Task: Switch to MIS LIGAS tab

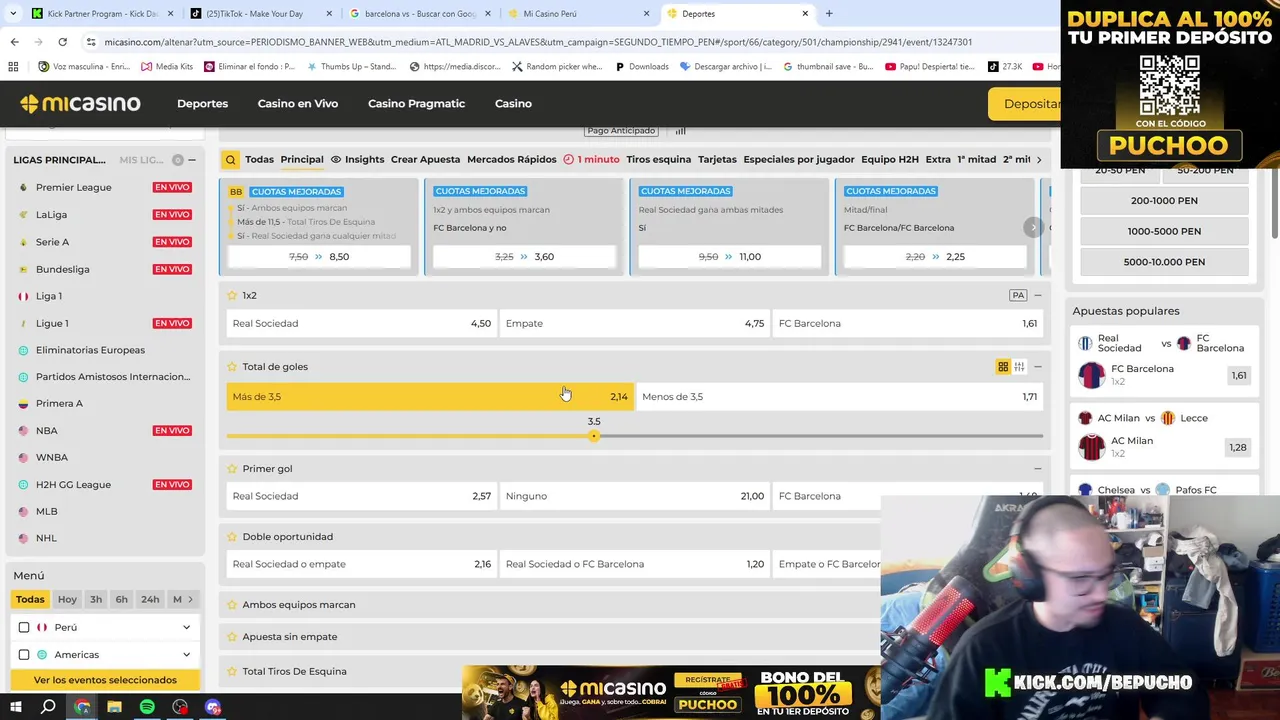Action: [x=141, y=160]
